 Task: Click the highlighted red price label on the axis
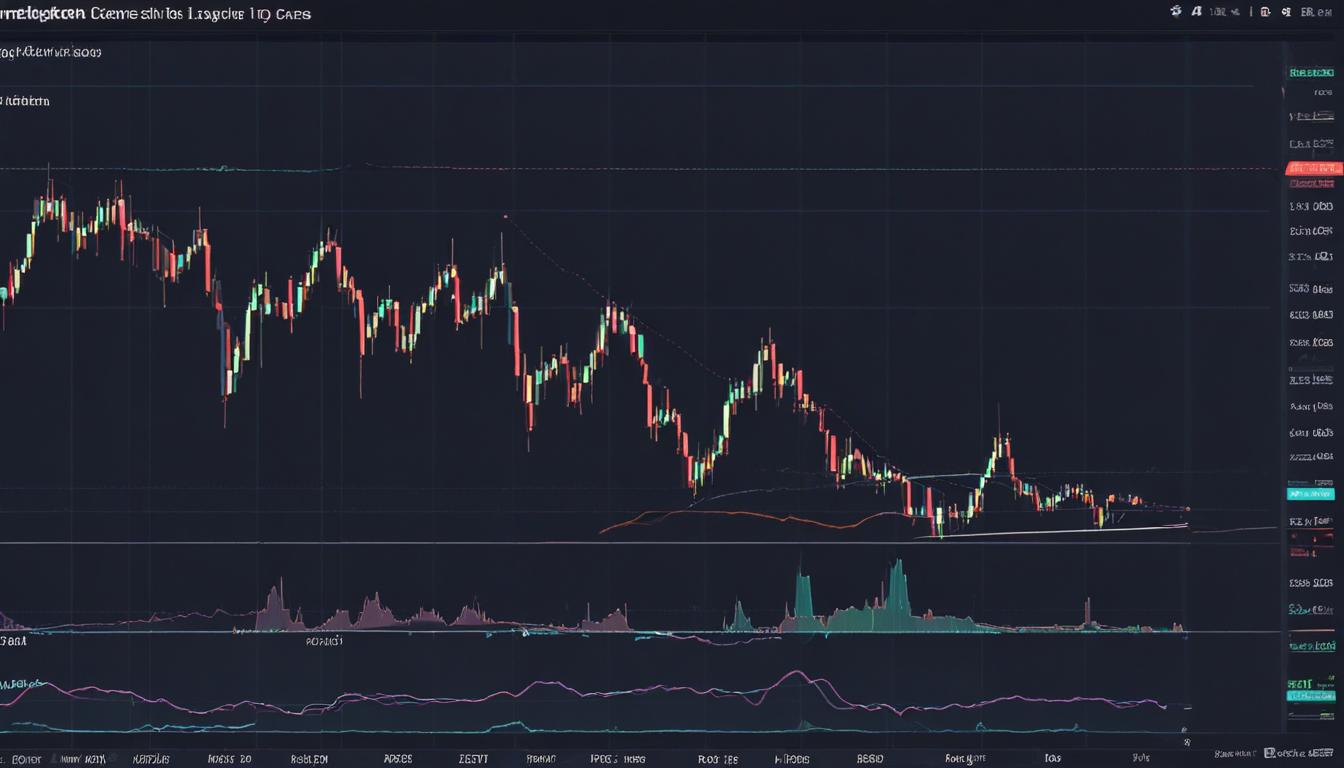(x=1313, y=168)
